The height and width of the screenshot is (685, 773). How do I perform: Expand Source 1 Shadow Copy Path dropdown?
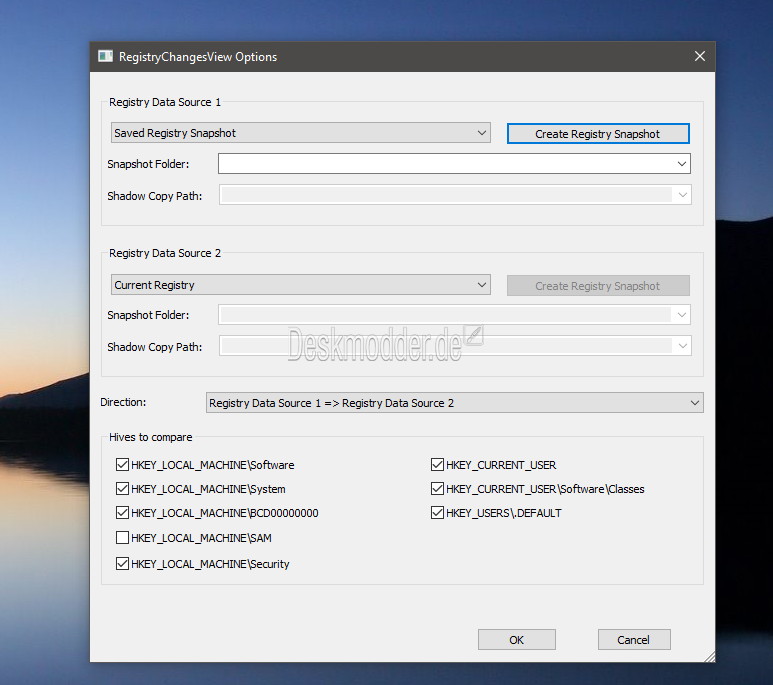point(682,195)
